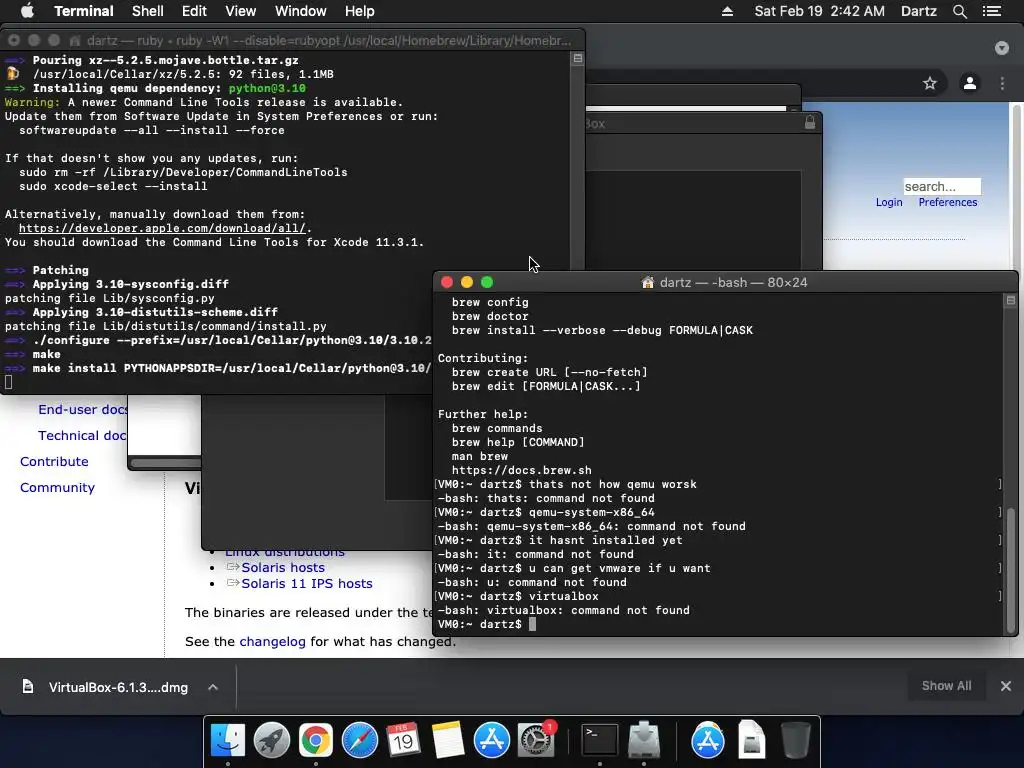Open the Apple menu
Viewport: 1024px width, 768px height.
point(27,11)
